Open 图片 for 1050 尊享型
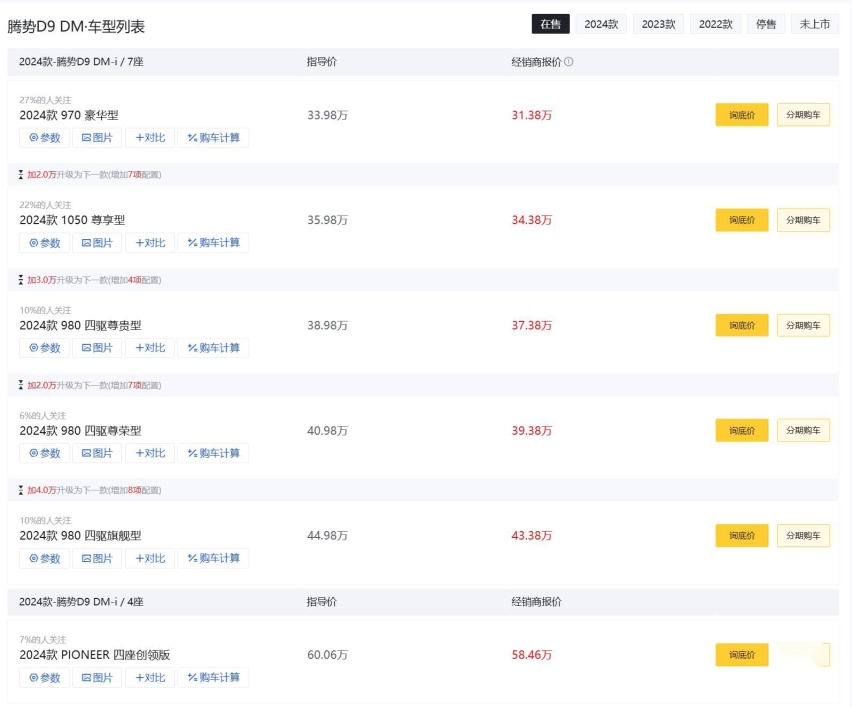Image resolution: width=852 pixels, height=707 pixels. coord(97,243)
